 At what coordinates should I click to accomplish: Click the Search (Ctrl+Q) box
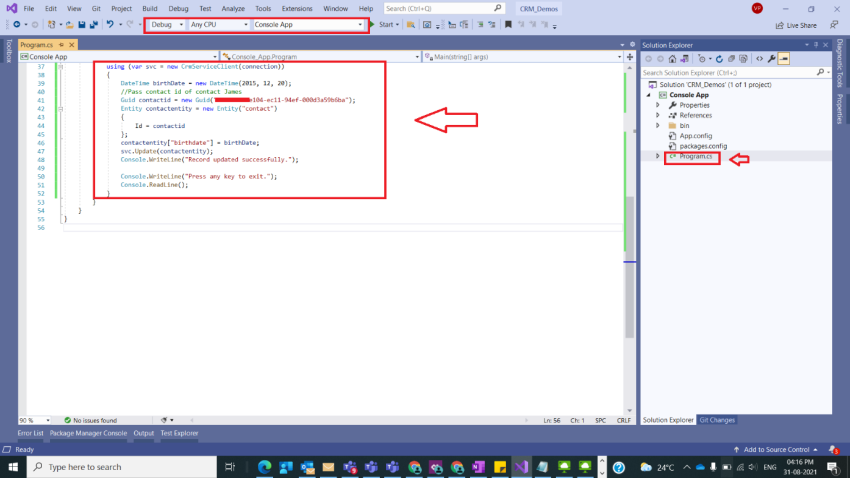[x=444, y=8]
